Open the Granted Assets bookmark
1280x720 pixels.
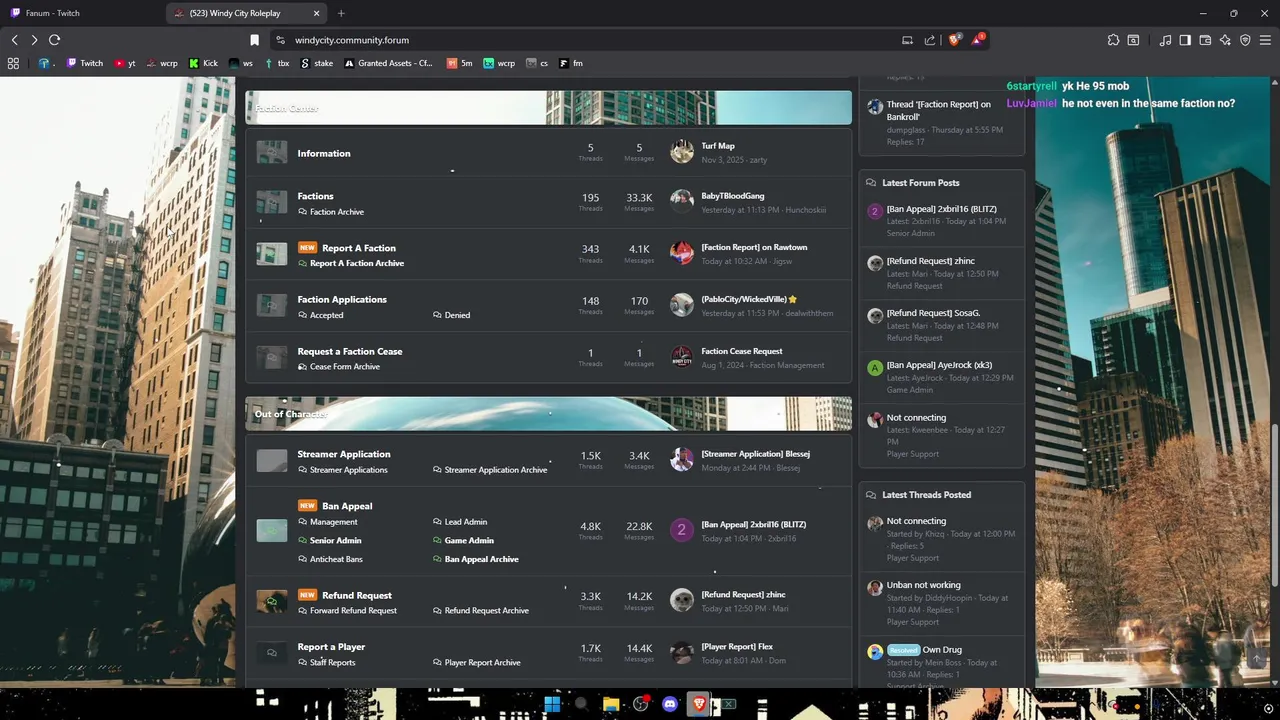coord(388,63)
